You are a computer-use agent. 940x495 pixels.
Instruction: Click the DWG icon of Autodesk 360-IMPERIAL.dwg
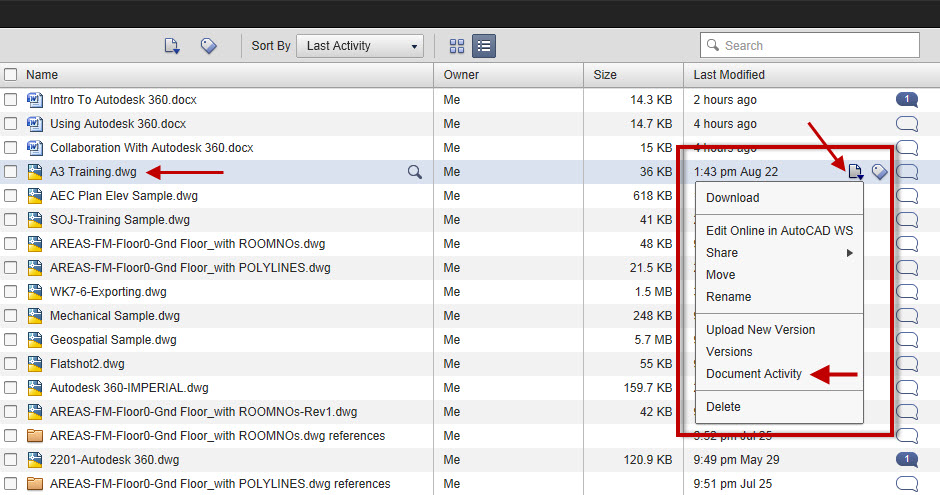coord(35,388)
